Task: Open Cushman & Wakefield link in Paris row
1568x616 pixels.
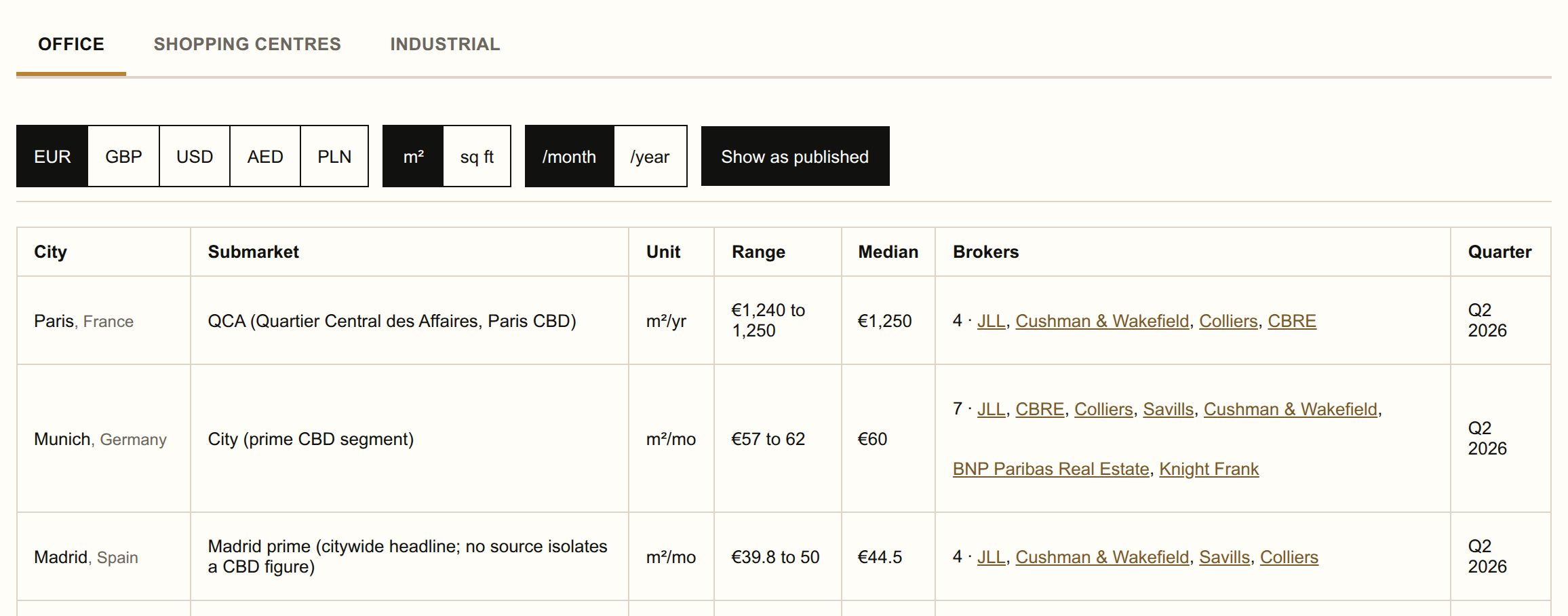Action: click(x=1102, y=321)
